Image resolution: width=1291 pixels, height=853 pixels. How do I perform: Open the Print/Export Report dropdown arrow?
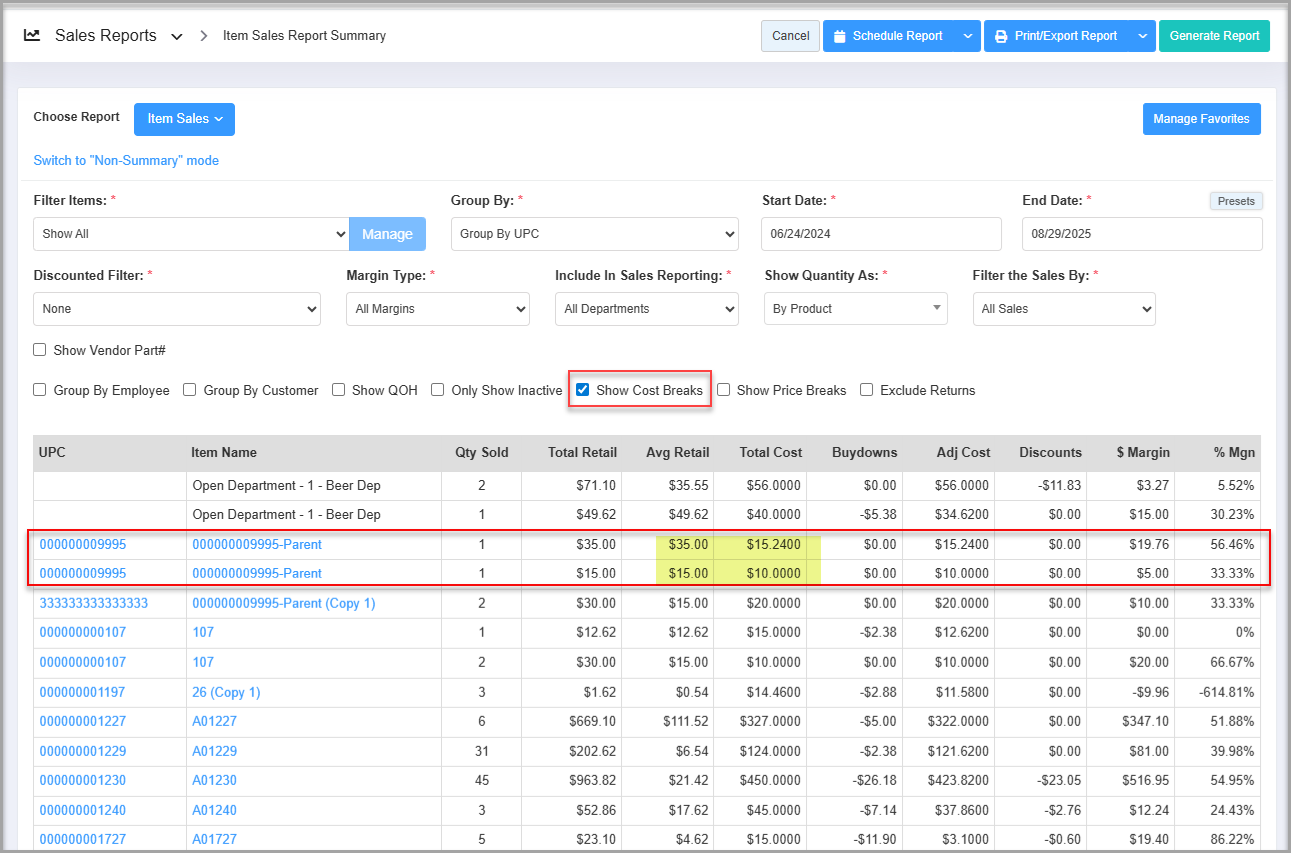1142,36
